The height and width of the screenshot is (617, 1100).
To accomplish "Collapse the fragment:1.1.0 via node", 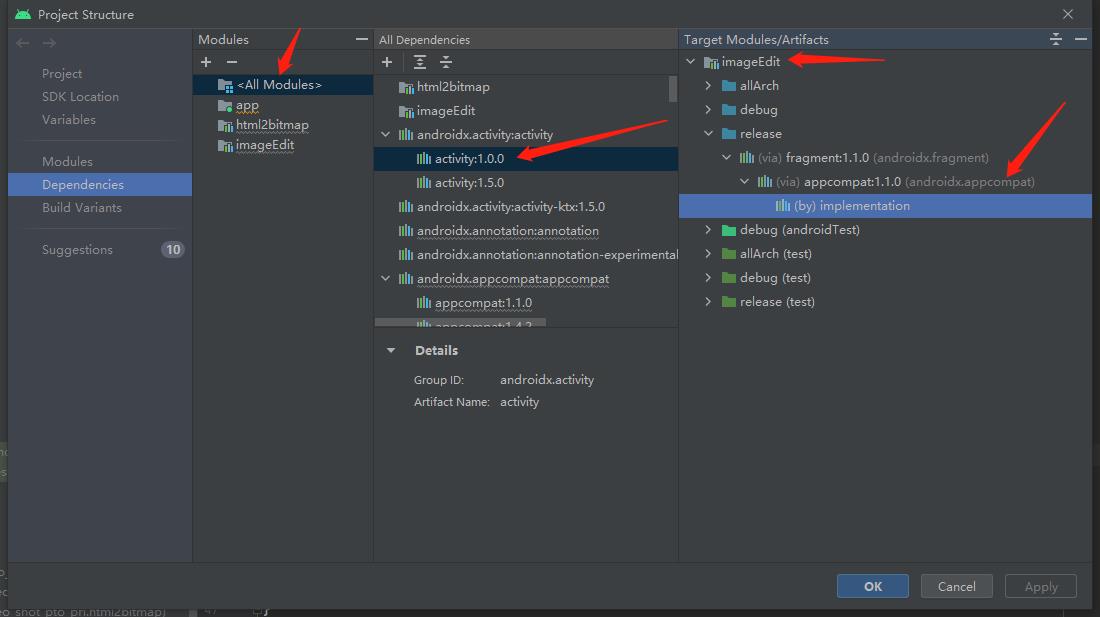I will point(727,157).
